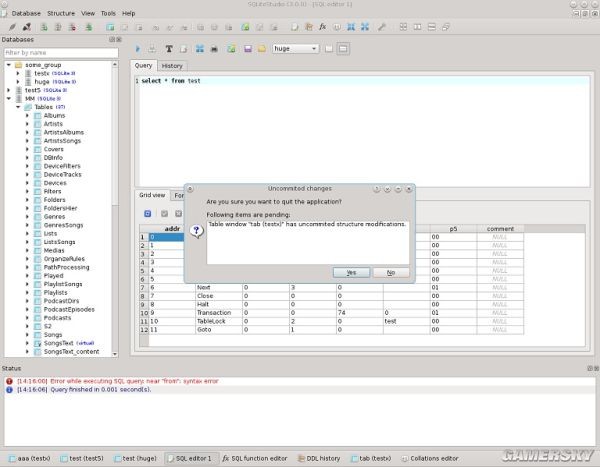Click the Databases tree scroll down arrow

pyautogui.click(x=115, y=354)
